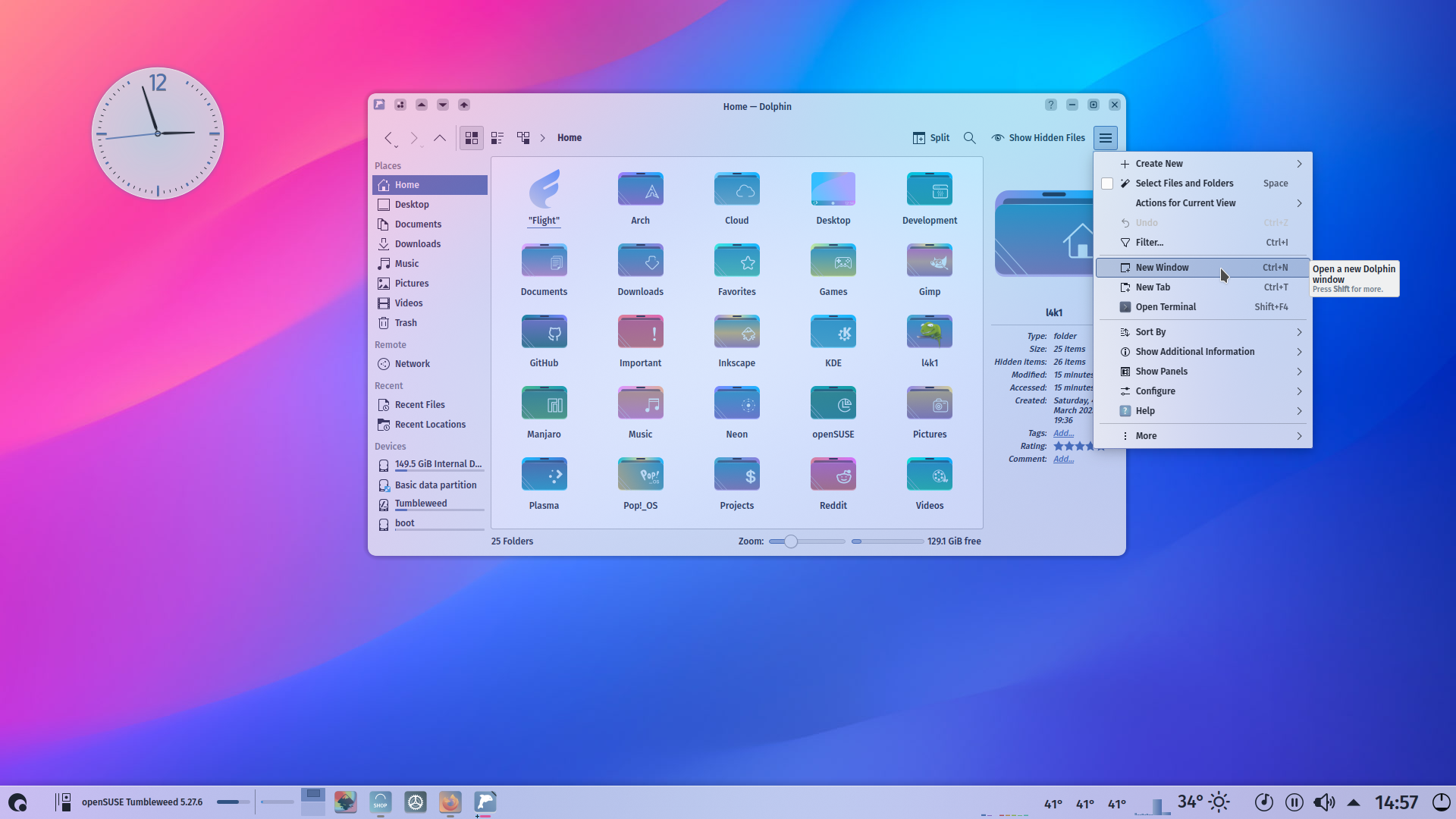Click the Add... link for Comment
The image size is (1456, 819).
[1063, 459]
